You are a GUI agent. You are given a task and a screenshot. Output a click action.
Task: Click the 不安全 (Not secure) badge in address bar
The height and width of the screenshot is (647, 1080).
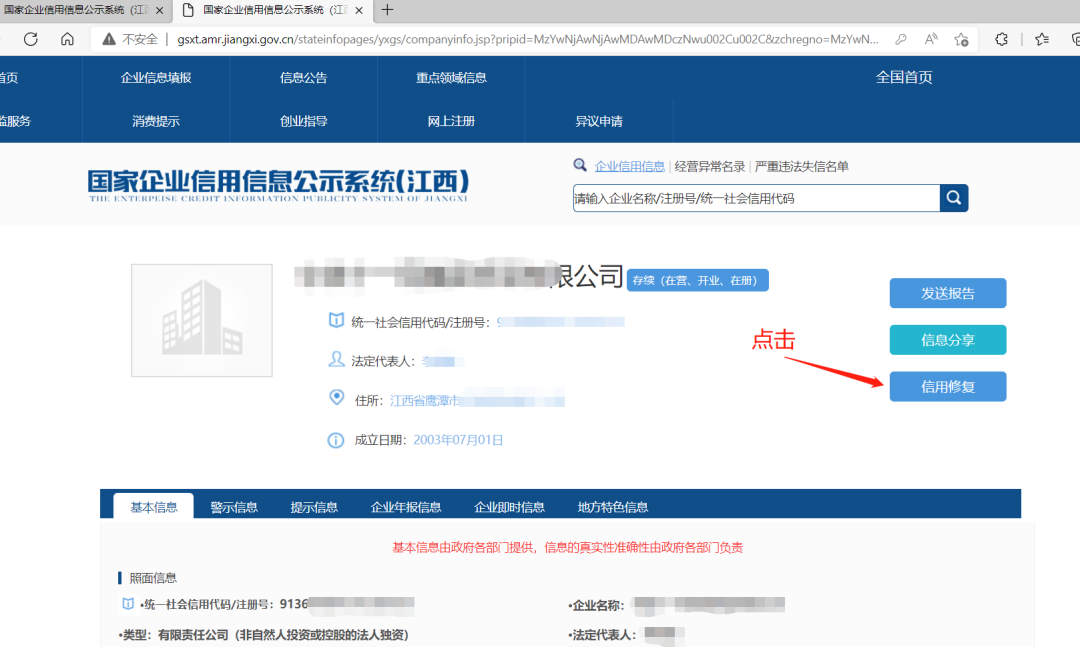(x=131, y=40)
